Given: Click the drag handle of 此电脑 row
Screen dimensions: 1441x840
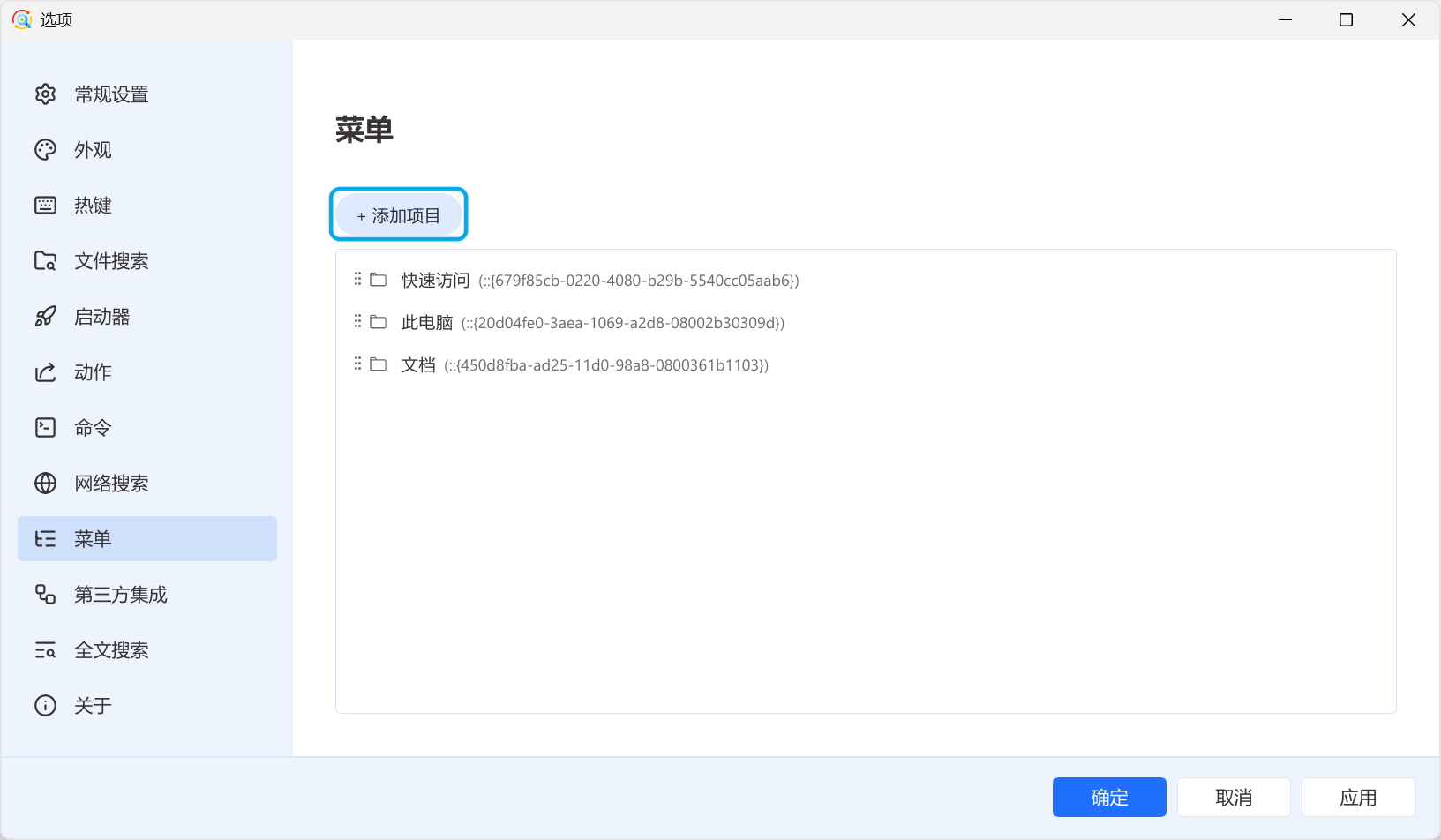Looking at the screenshot, I should point(357,321).
